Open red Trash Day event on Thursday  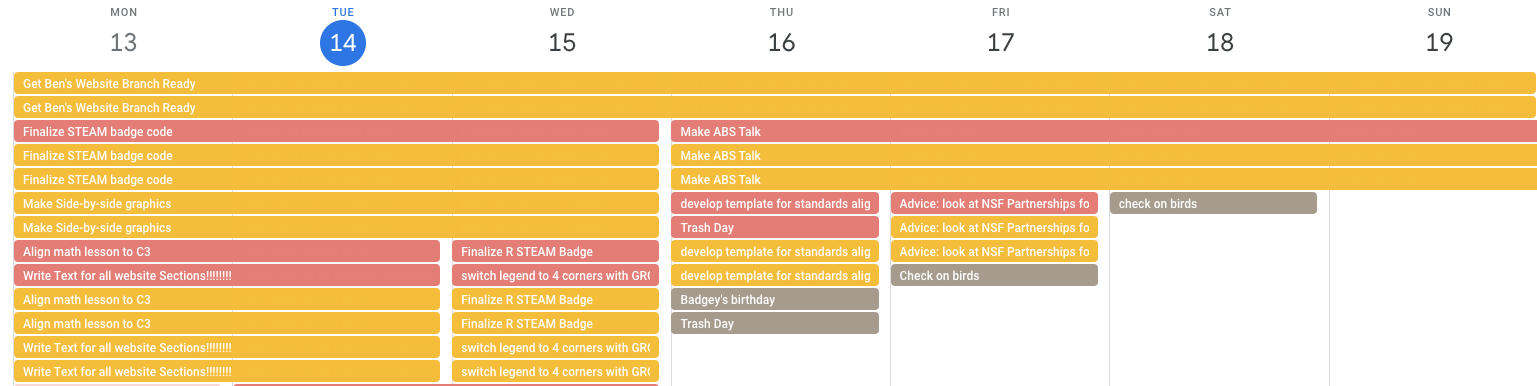(x=775, y=227)
